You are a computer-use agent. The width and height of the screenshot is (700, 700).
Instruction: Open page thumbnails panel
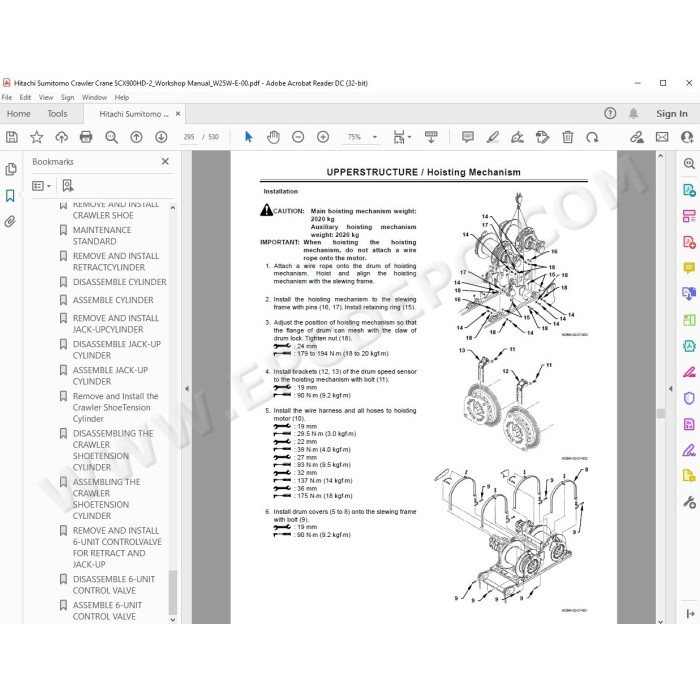10,169
